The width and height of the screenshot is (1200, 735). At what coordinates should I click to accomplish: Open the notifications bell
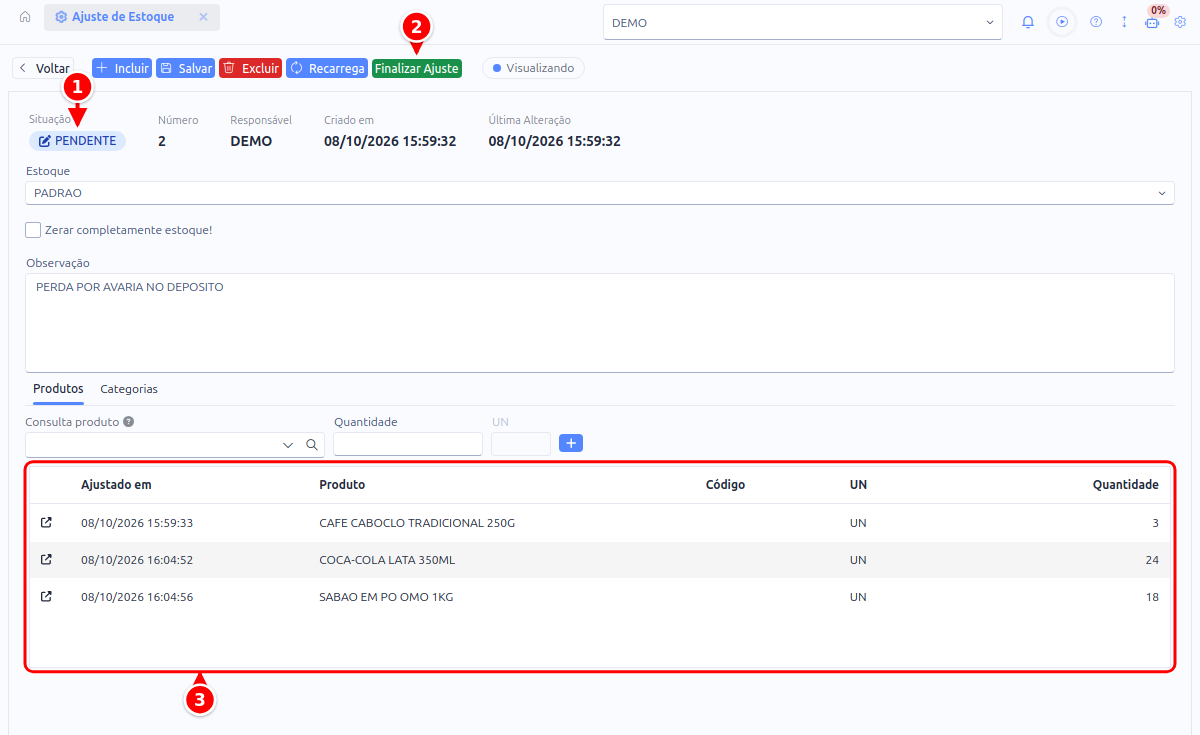click(1028, 22)
